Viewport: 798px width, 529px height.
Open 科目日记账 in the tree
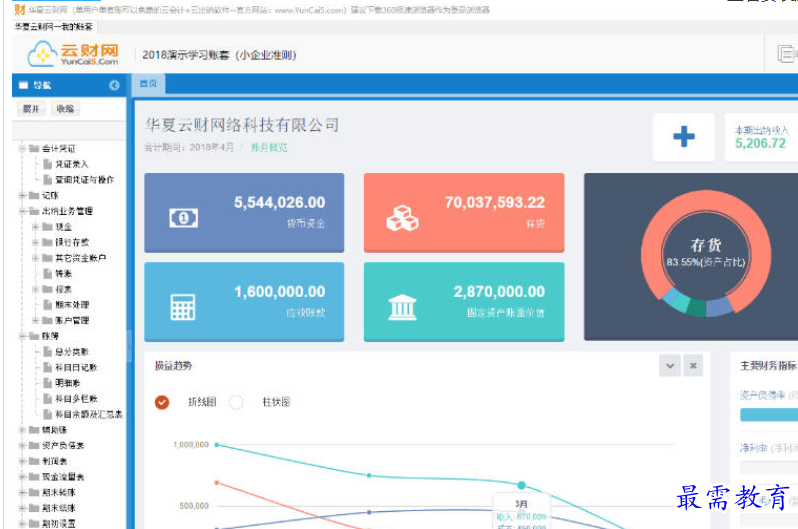click(x=76, y=367)
